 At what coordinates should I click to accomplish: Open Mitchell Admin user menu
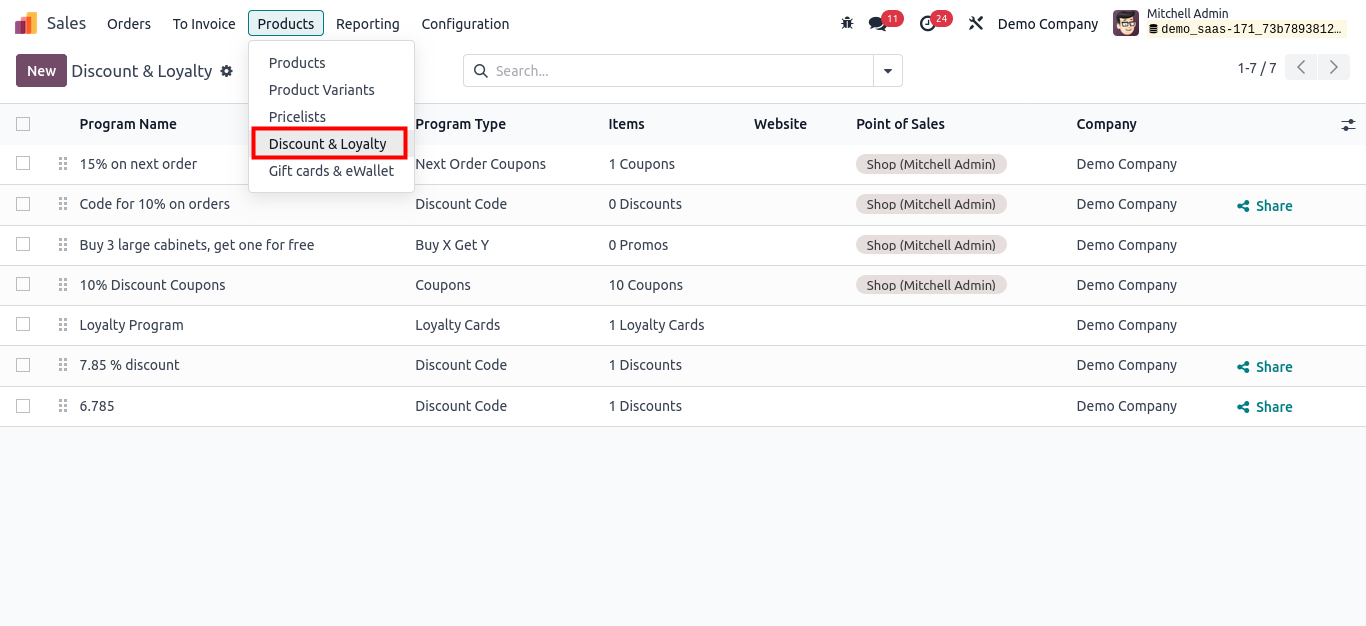[x=1230, y=23]
